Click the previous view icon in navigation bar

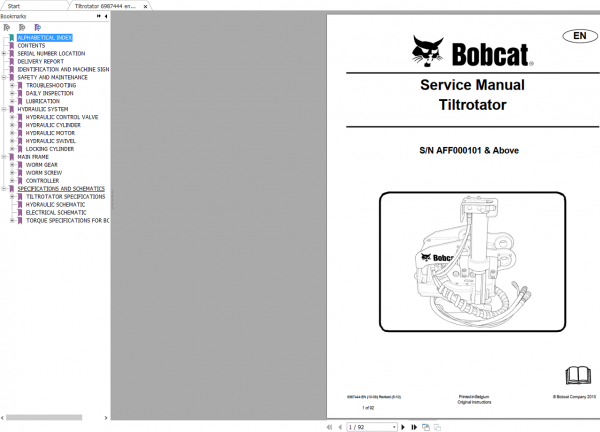[x=426, y=427]
